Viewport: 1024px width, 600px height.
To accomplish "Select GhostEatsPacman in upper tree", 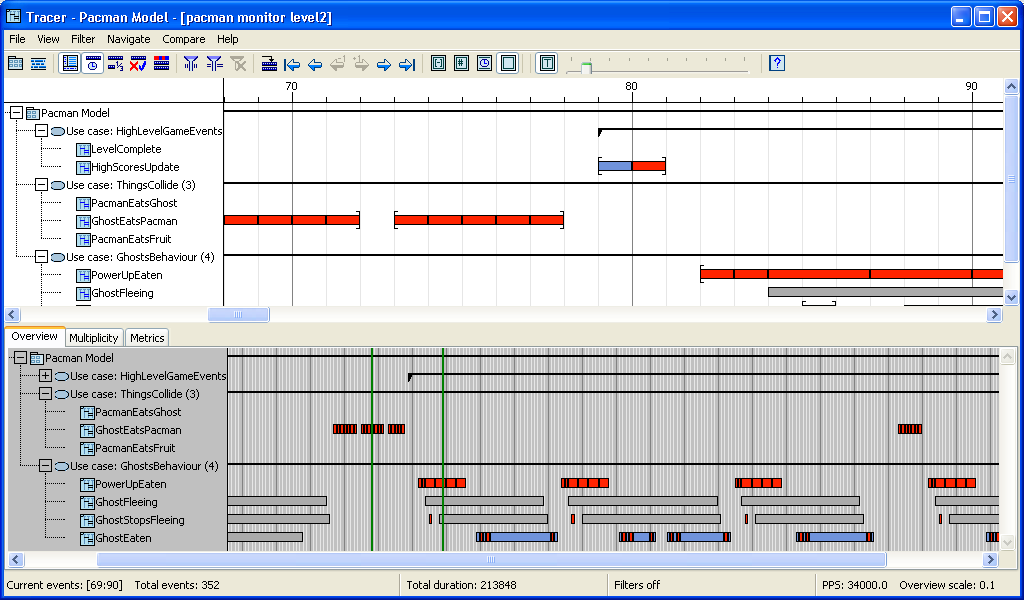I will click(134, 221).
